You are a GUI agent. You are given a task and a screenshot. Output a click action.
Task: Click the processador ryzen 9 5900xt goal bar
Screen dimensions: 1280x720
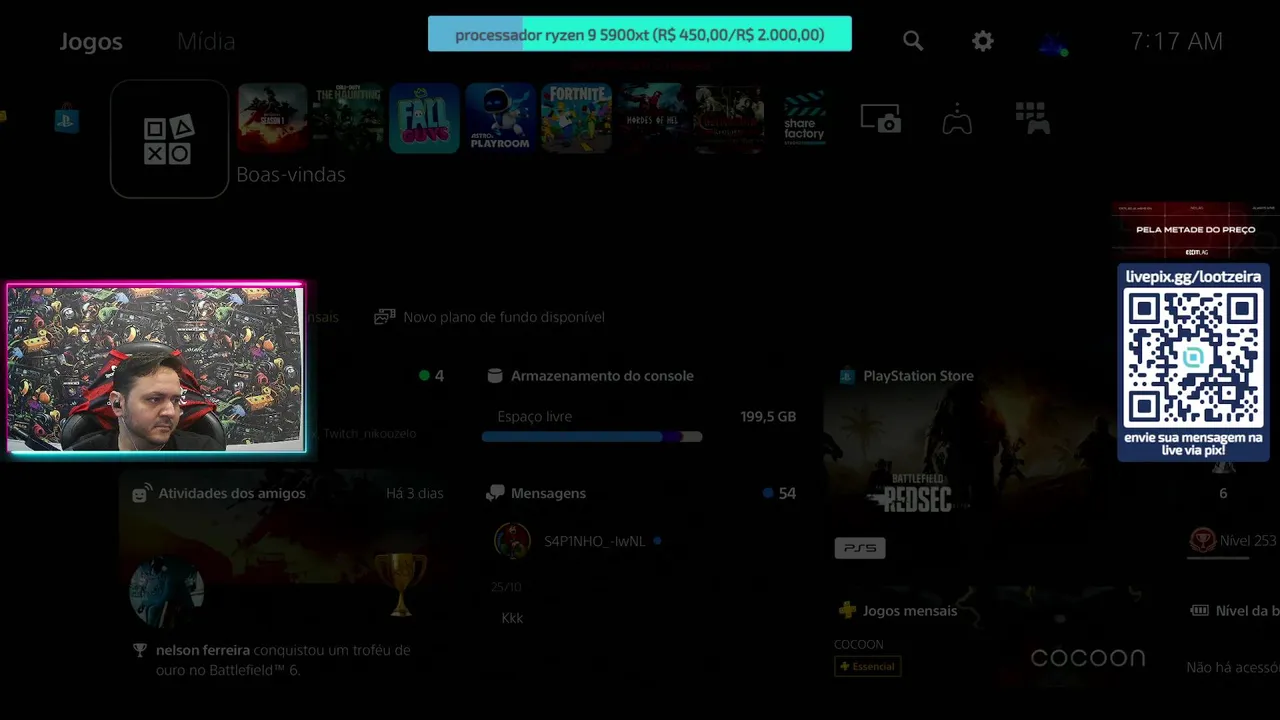[x=640, y=34]
